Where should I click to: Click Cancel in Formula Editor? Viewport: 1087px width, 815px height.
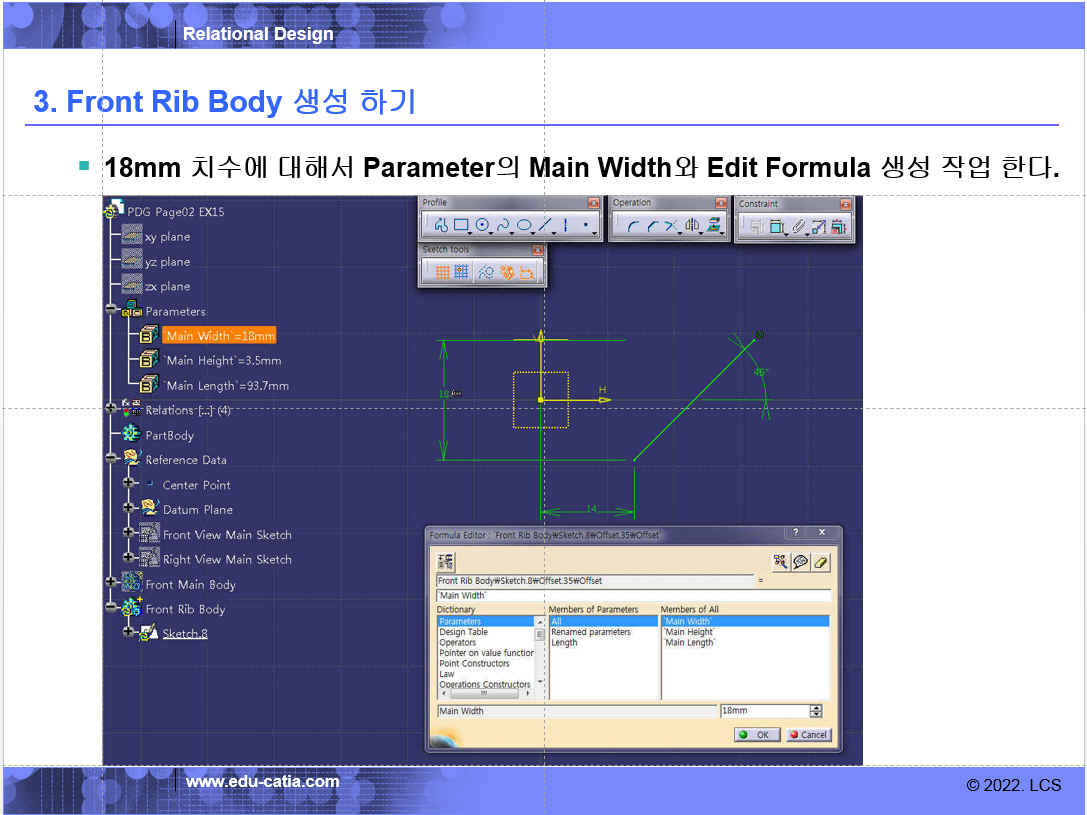click(808, 735)
